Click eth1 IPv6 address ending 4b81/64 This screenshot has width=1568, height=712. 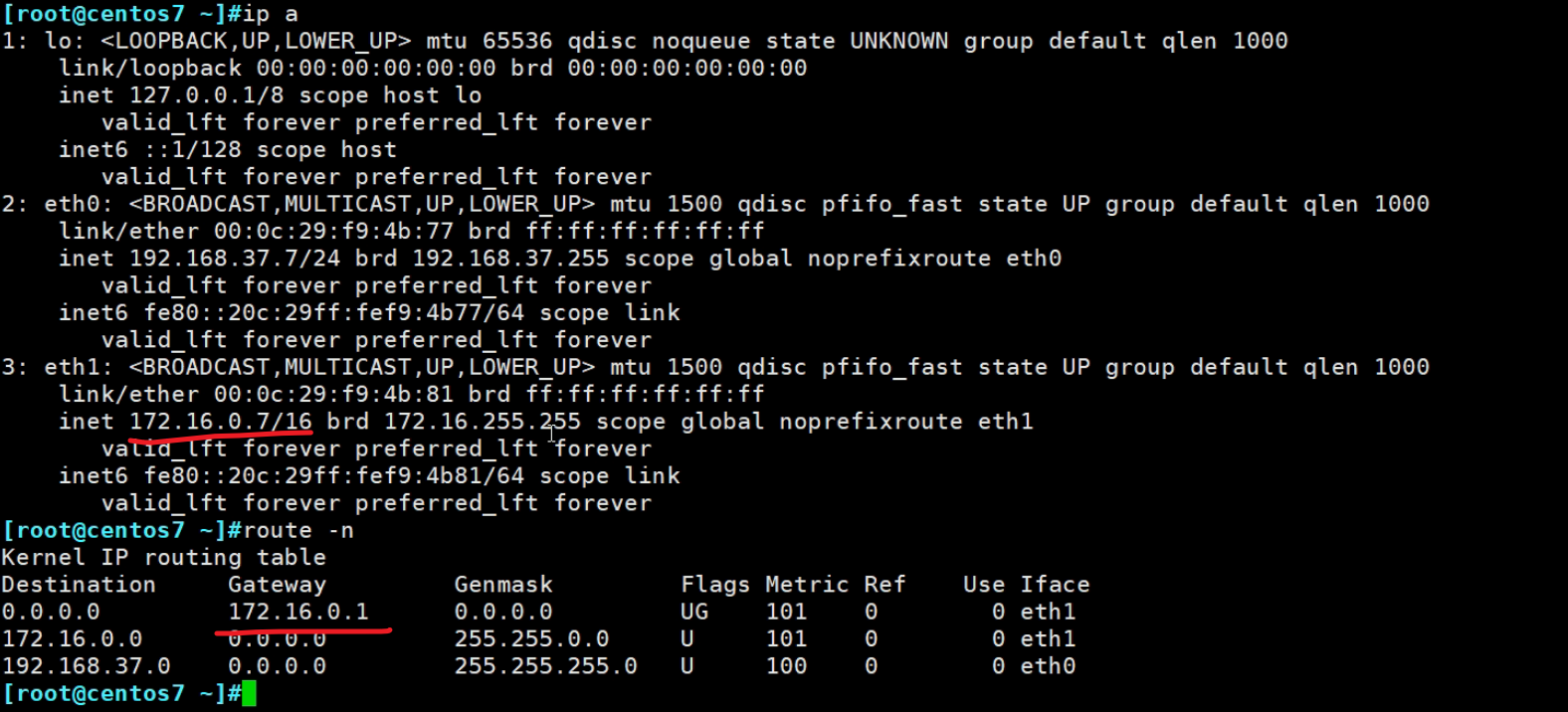pos(334,476)
